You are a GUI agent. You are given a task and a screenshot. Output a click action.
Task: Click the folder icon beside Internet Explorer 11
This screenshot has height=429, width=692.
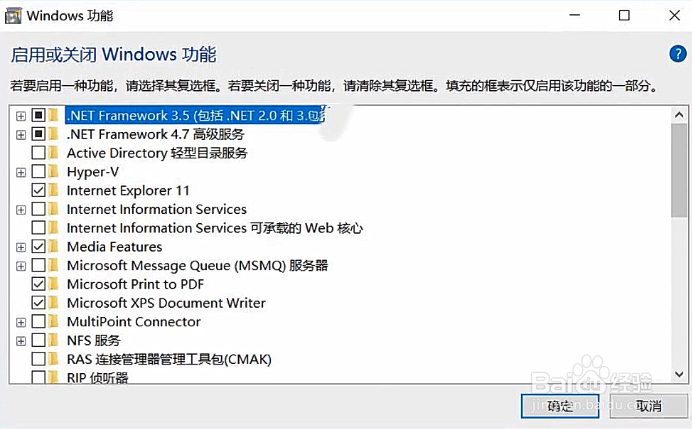(x=53, y=190)
